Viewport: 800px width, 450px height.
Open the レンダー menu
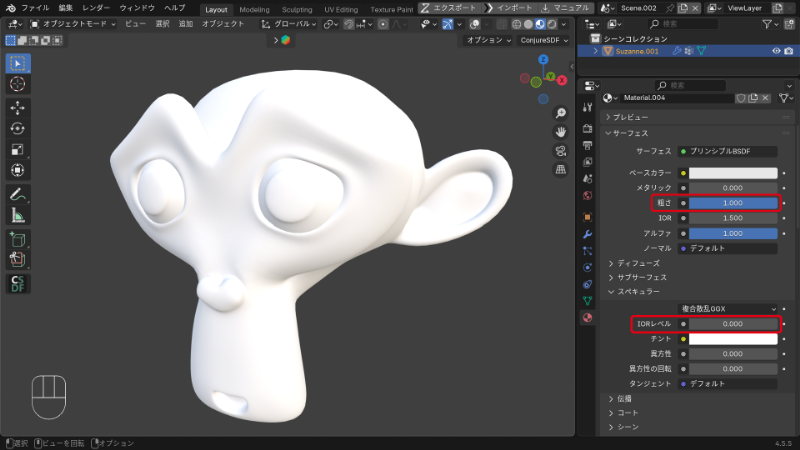pyautogui.click(x=96, y=7)
